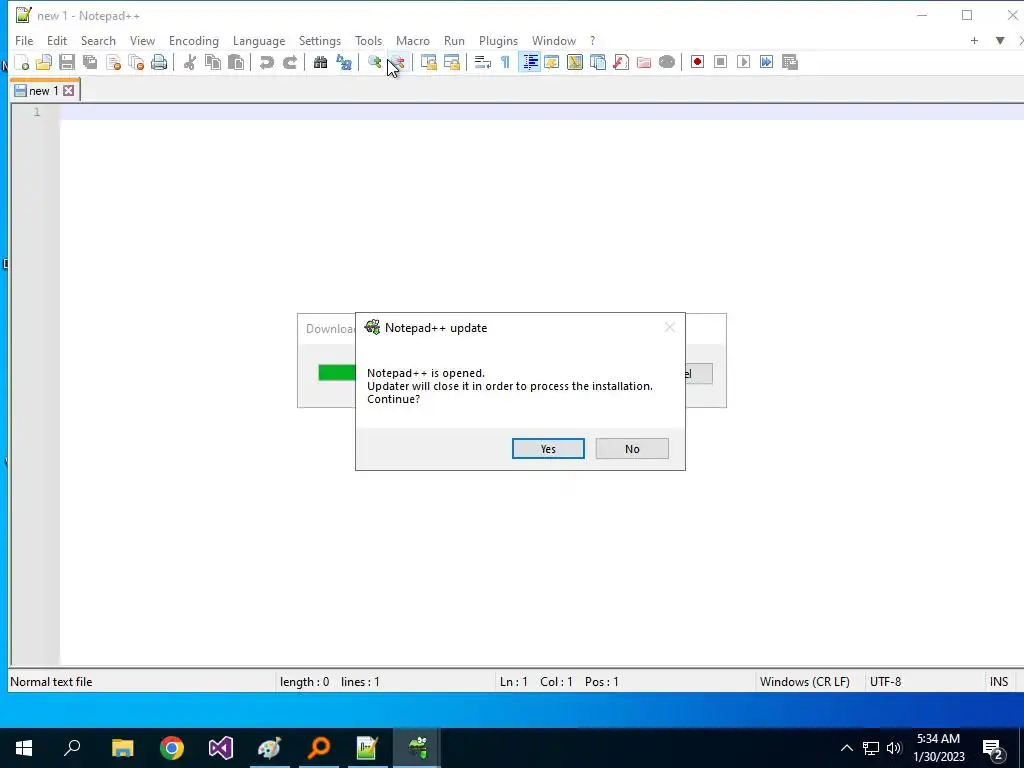
Task: Open Visual Studio from taskbar
Action: (221, 748)
